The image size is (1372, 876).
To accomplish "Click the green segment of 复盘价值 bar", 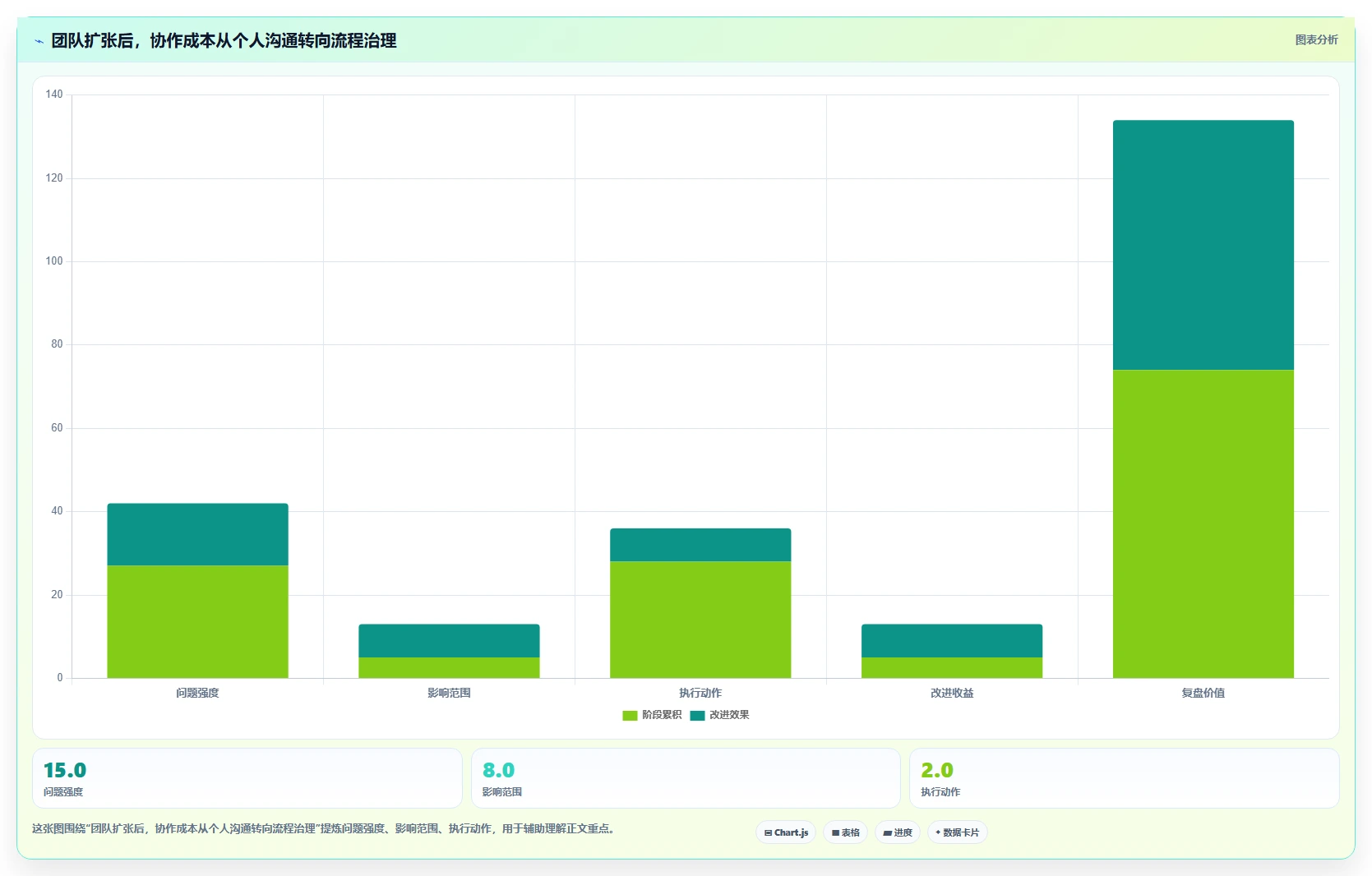I will pos(1203,523).
